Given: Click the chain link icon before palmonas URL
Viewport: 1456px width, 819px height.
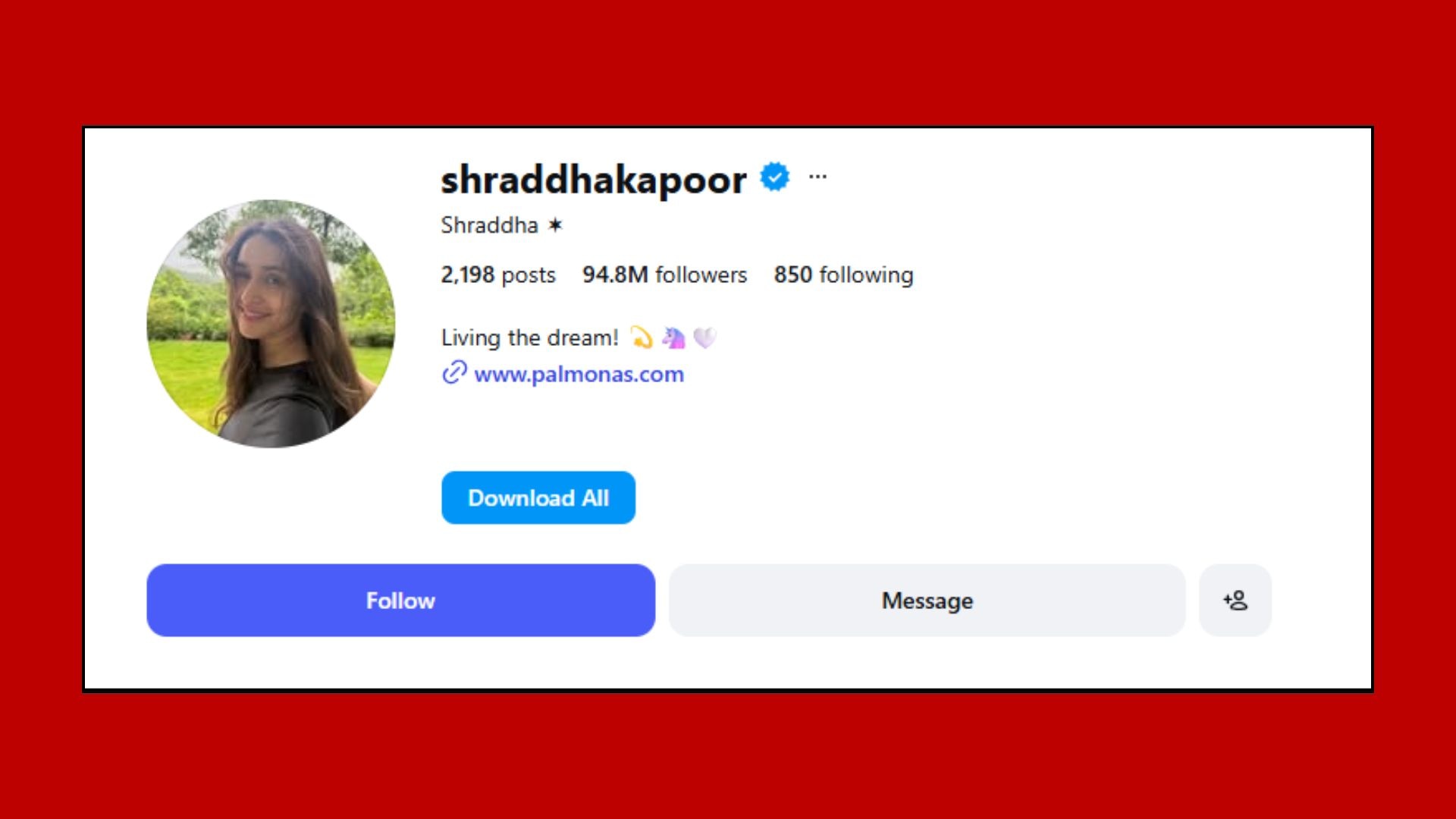Looking at the screenshot, I should click(453, 373).
